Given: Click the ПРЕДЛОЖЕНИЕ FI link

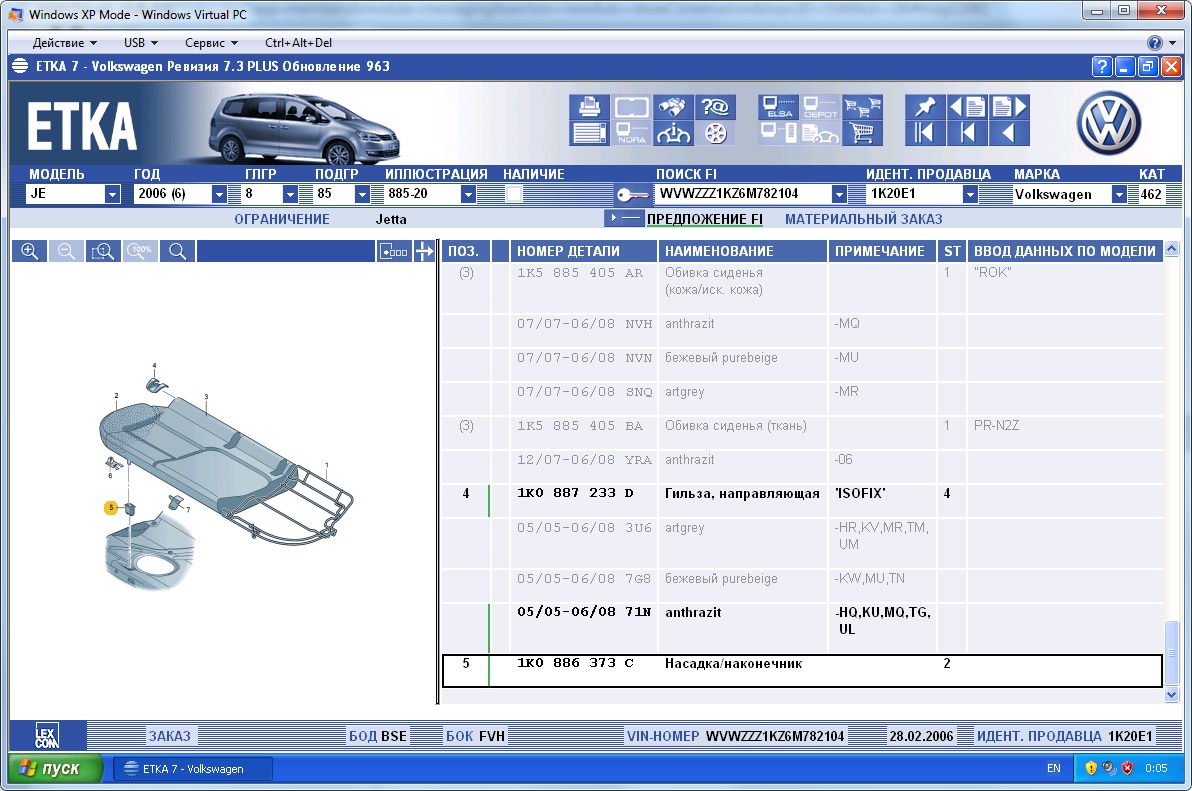Looking at the screenshot, I should (x=705, y=219).
